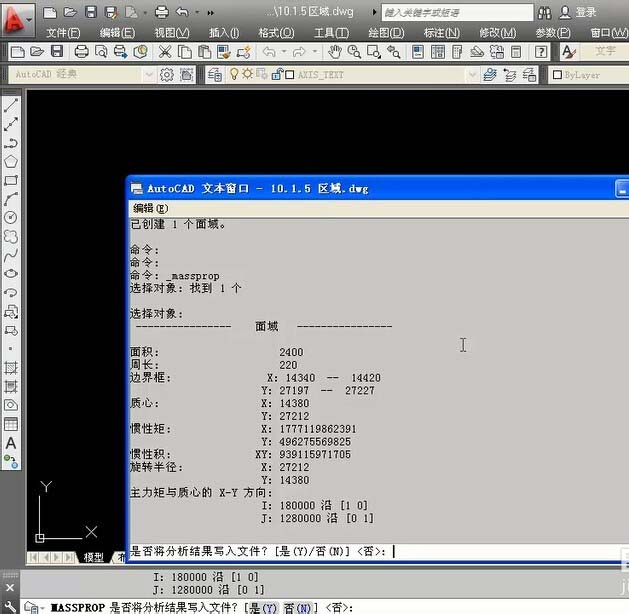The height and width of the screenshot is (614, 629).
Task: Click the text window command prompt input
Action: 378,551
